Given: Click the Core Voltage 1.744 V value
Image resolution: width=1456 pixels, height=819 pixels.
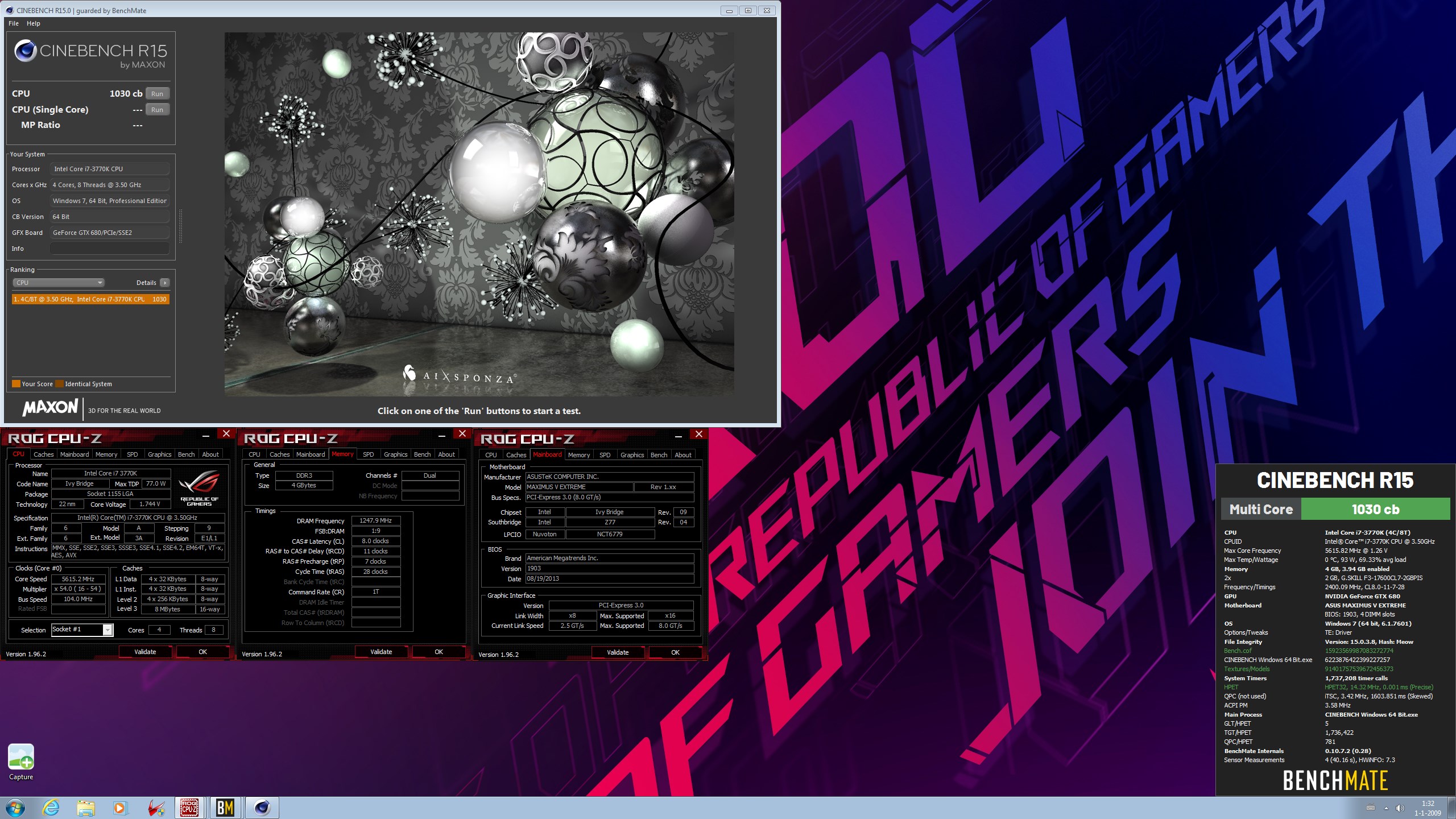Looking at the screenshot, I should click(x=150, y=504).
